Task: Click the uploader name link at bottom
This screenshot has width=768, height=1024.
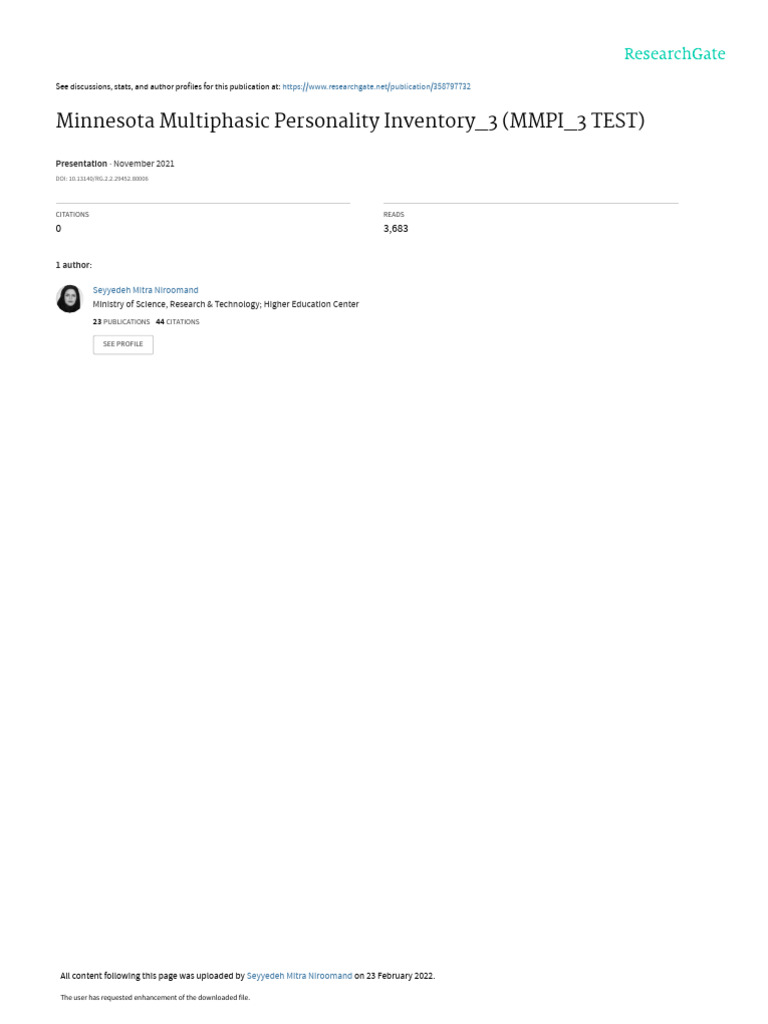Action: point(299,976)
